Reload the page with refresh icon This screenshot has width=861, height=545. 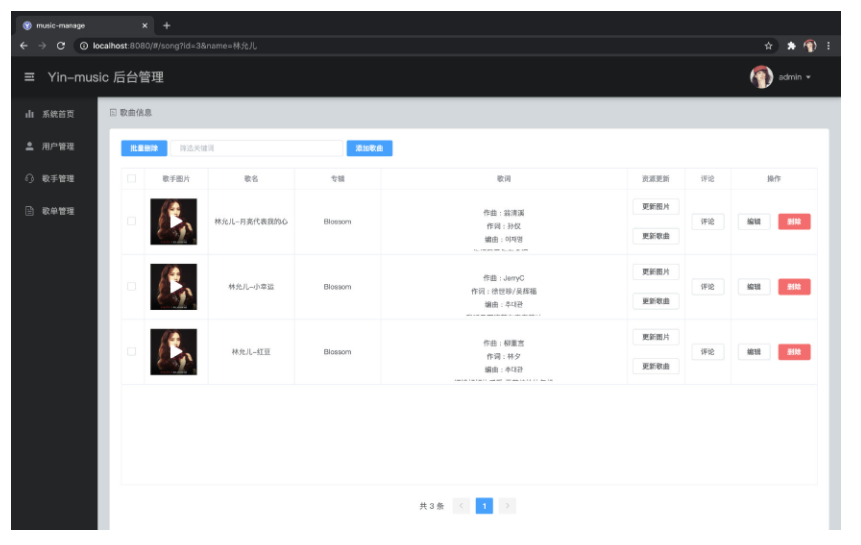point(61,46)
